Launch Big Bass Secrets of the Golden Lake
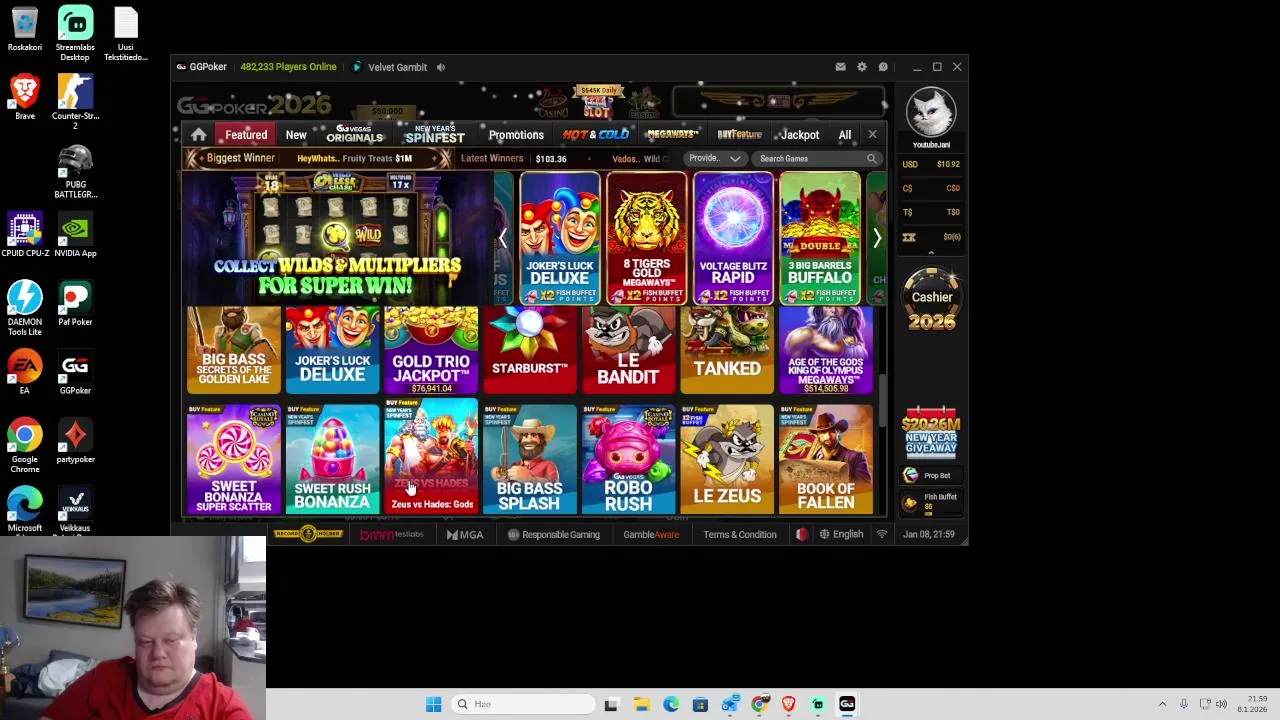This screenshot has width=1280, height=720. coord(234,350)
